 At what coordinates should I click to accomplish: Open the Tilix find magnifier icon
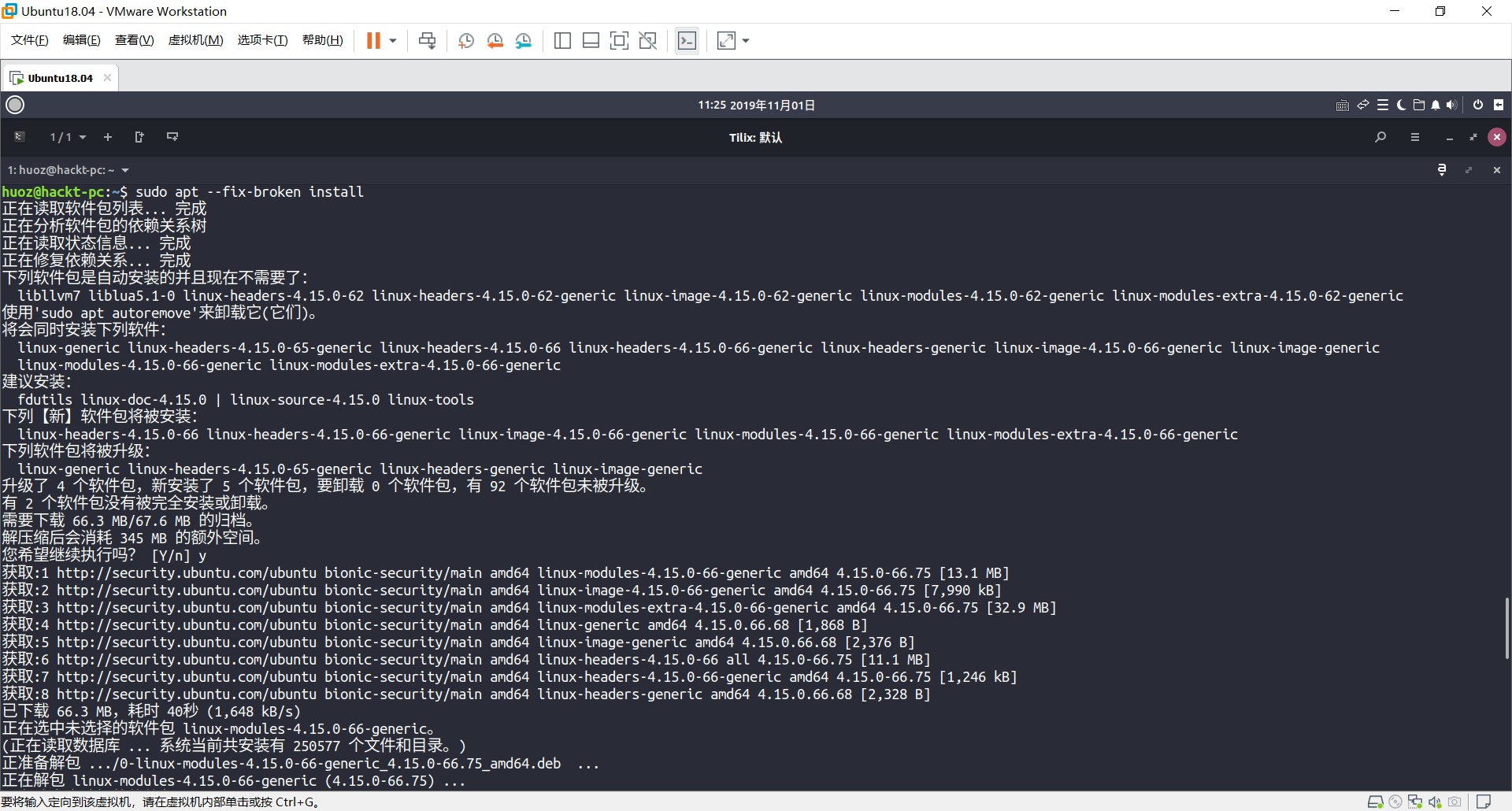pyautogui.click(x=1380, y=137)
